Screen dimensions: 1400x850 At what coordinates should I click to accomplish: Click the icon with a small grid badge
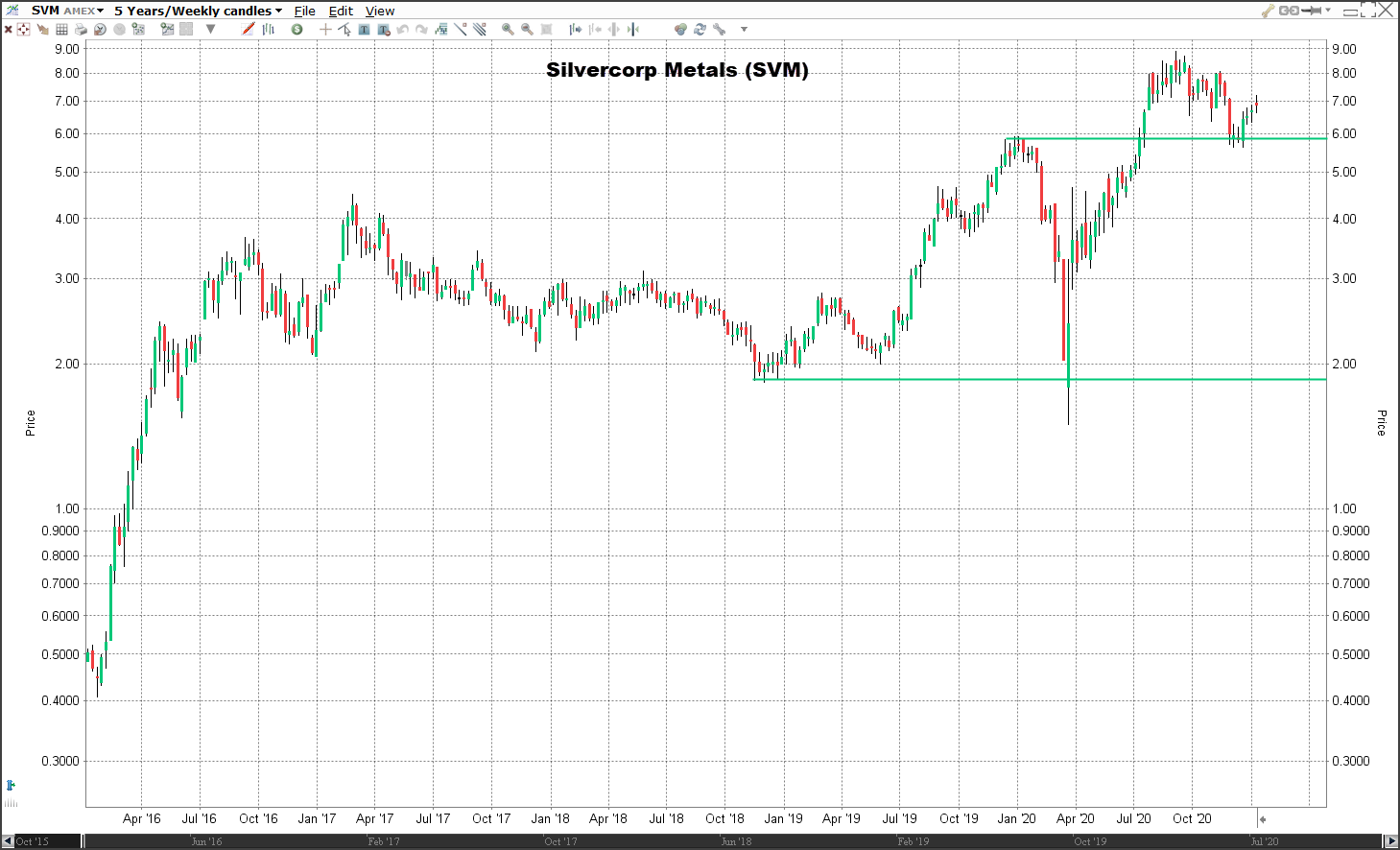138,29
